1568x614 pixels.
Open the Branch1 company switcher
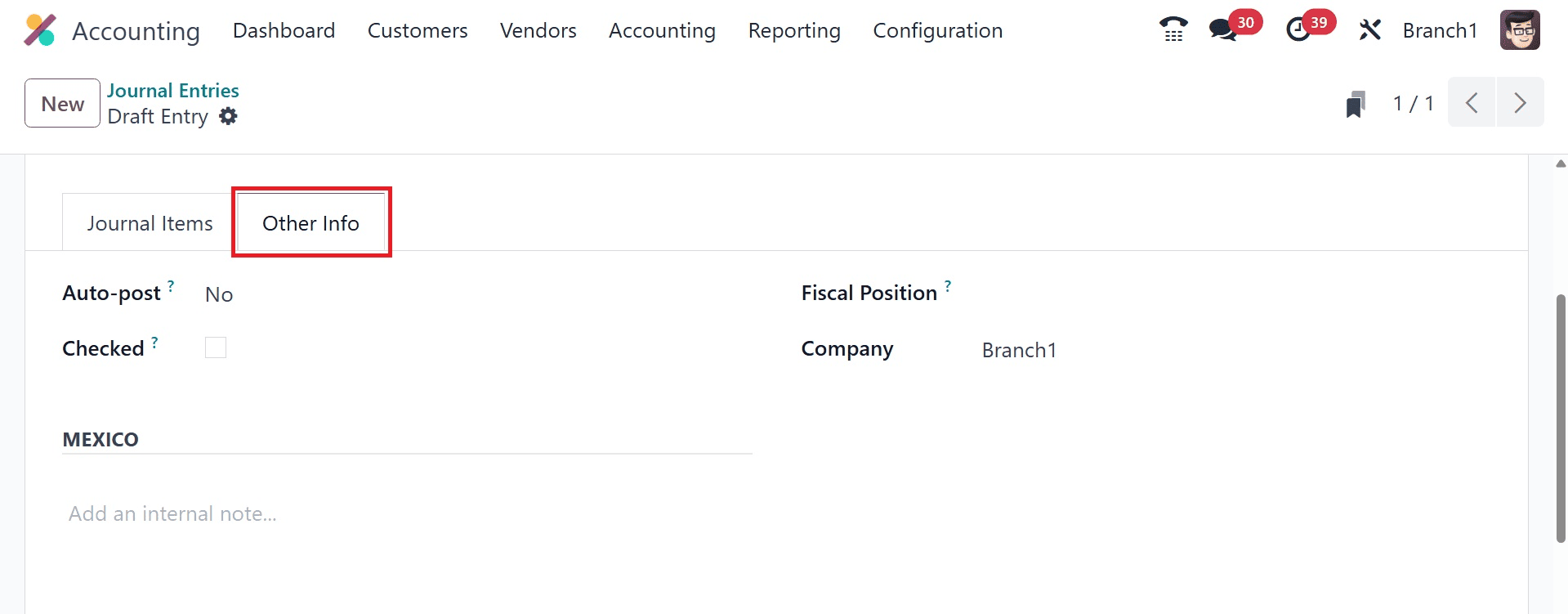pos(1440,30)
